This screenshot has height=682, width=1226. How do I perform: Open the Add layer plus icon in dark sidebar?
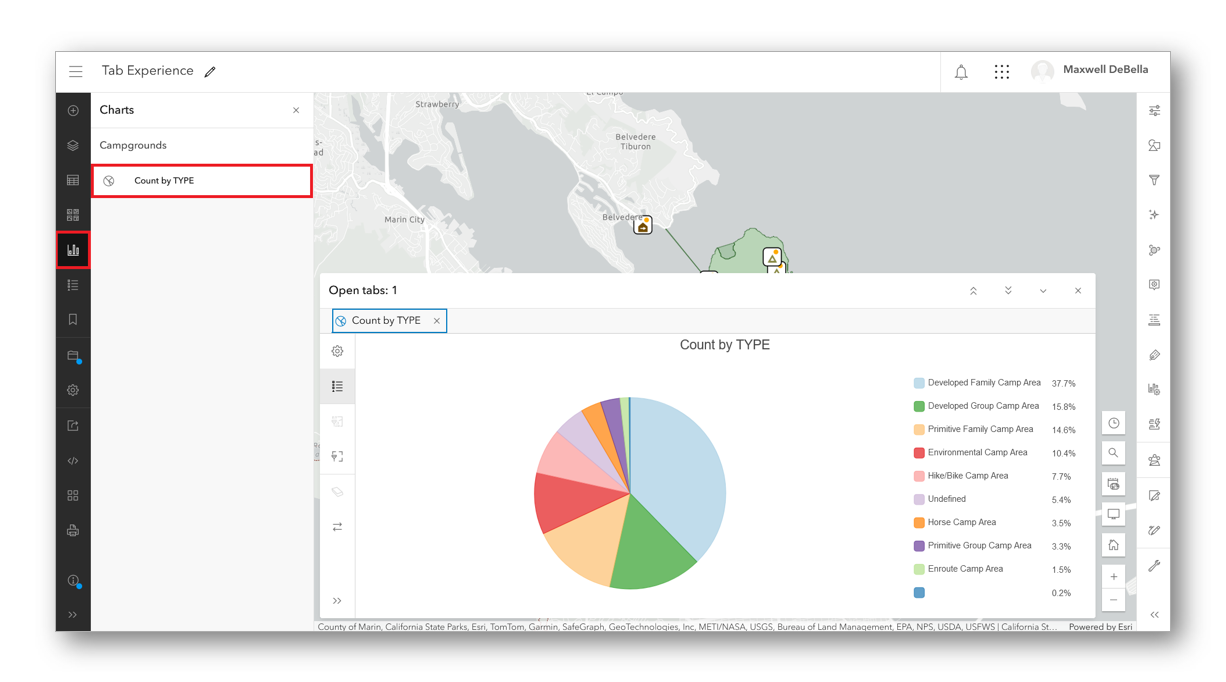click(x=73, y=111)
